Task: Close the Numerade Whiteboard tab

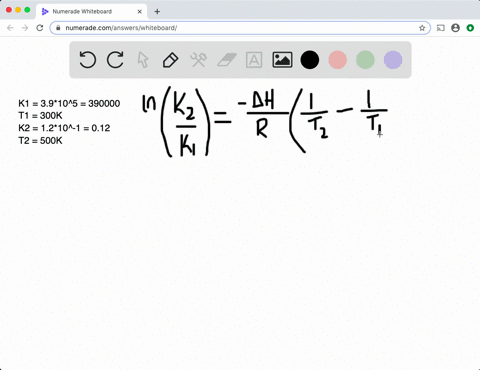Action: pos(140,12)
